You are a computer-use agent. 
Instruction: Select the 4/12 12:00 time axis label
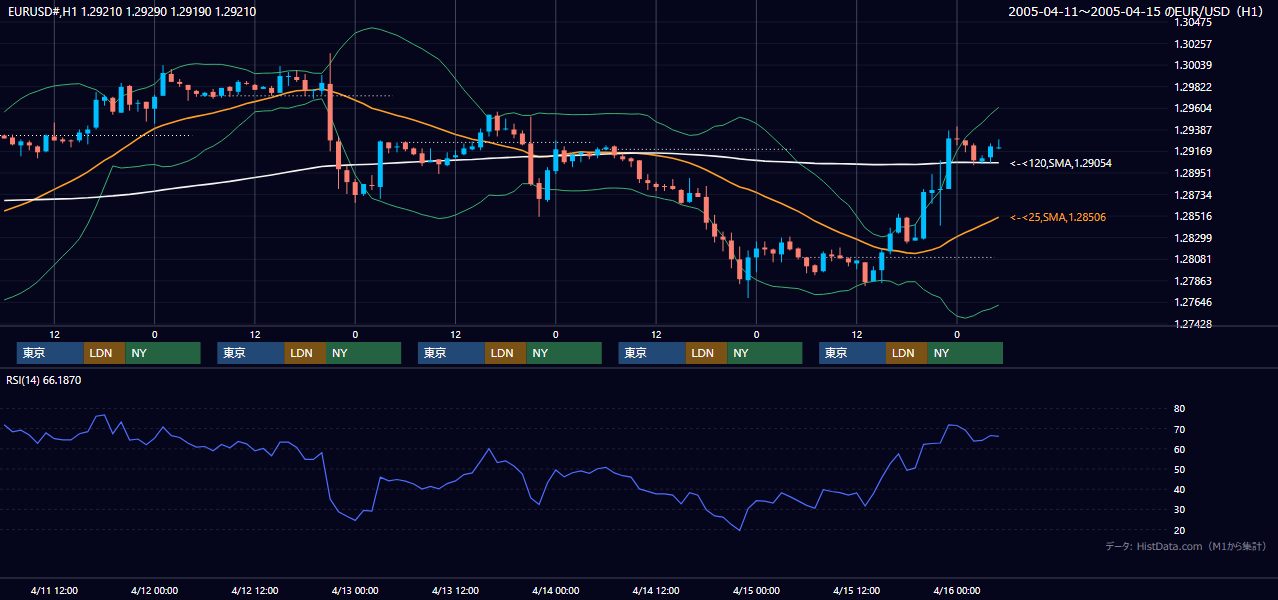pos(254,590)
